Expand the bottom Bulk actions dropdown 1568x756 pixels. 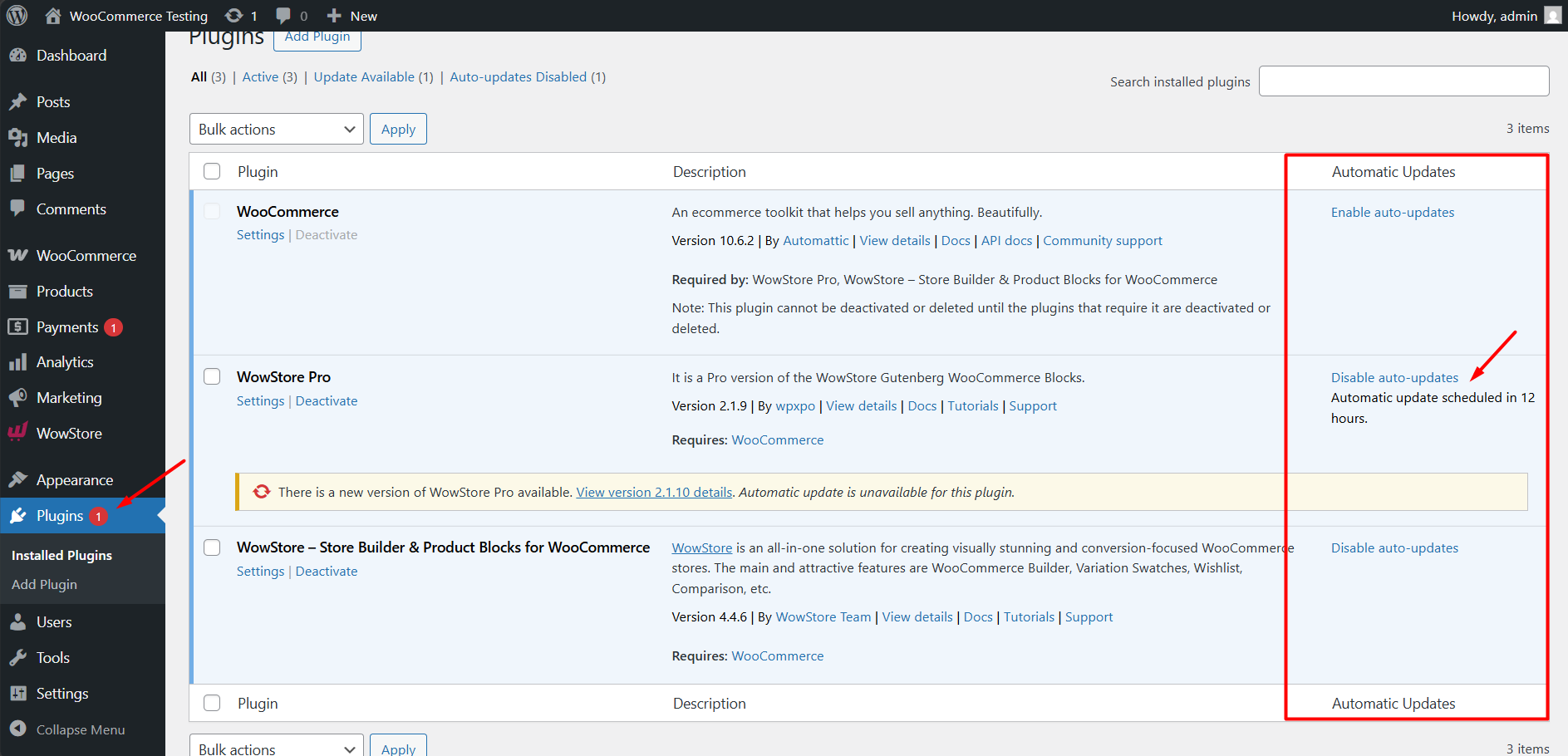tap(276, 747)
